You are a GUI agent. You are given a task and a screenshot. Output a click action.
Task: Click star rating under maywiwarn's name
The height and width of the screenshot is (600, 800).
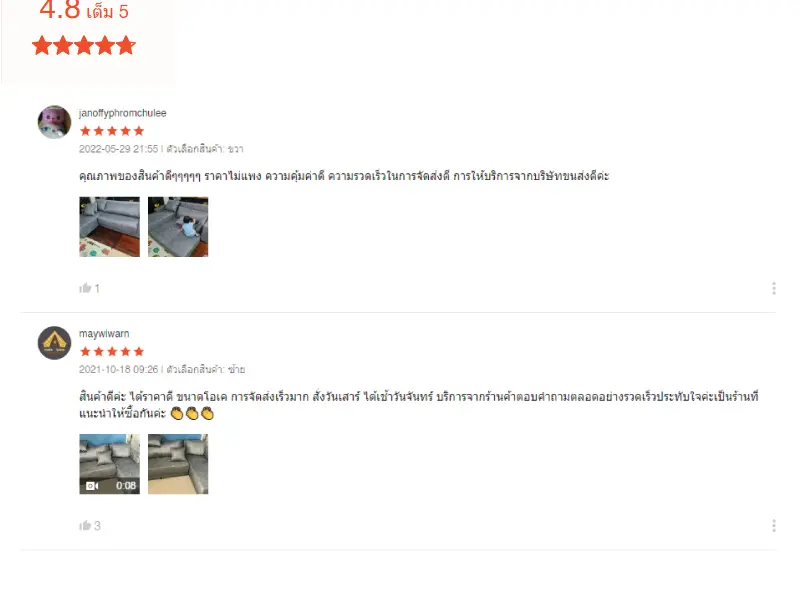tap(112, 352)
